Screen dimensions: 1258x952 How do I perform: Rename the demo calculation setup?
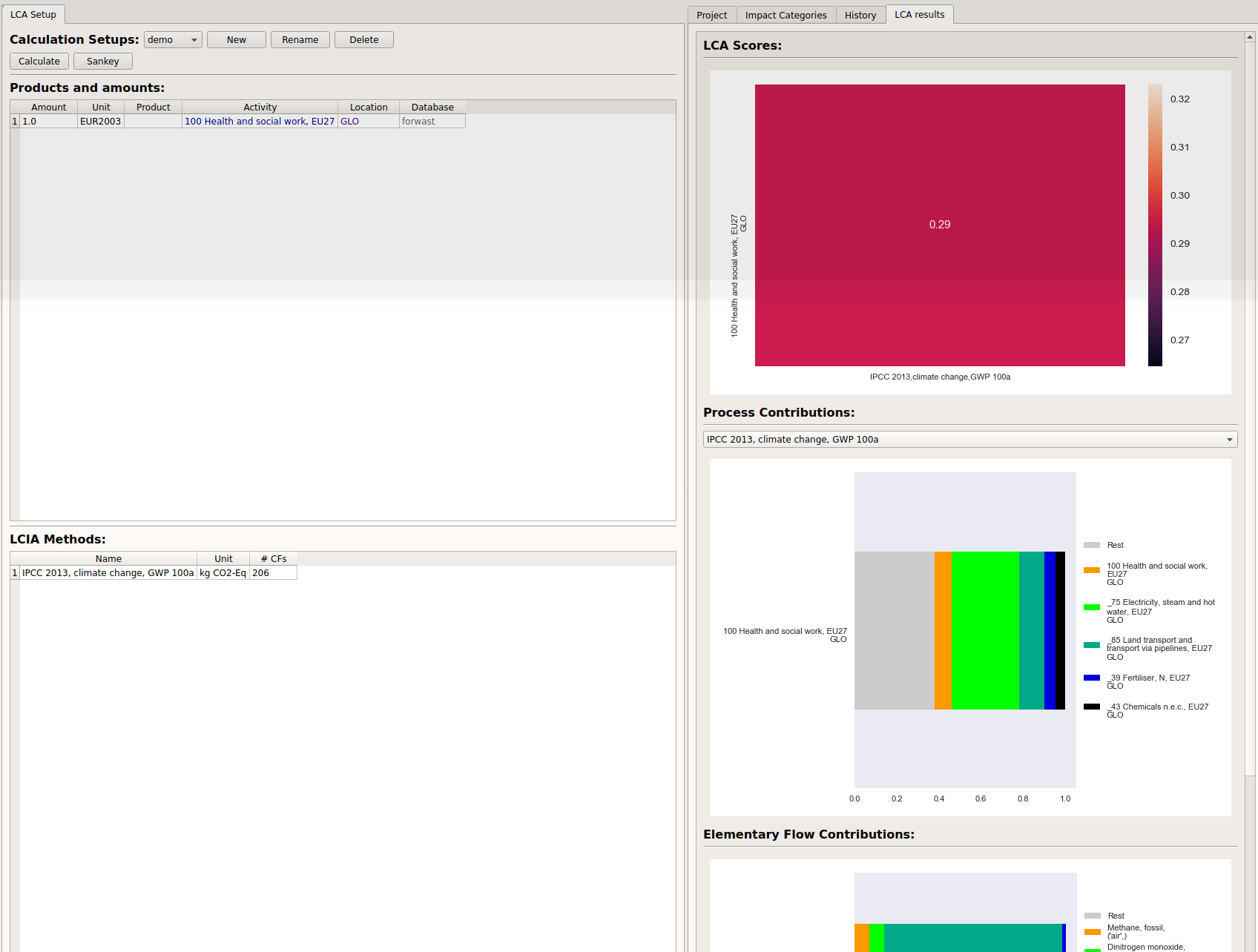300,39
